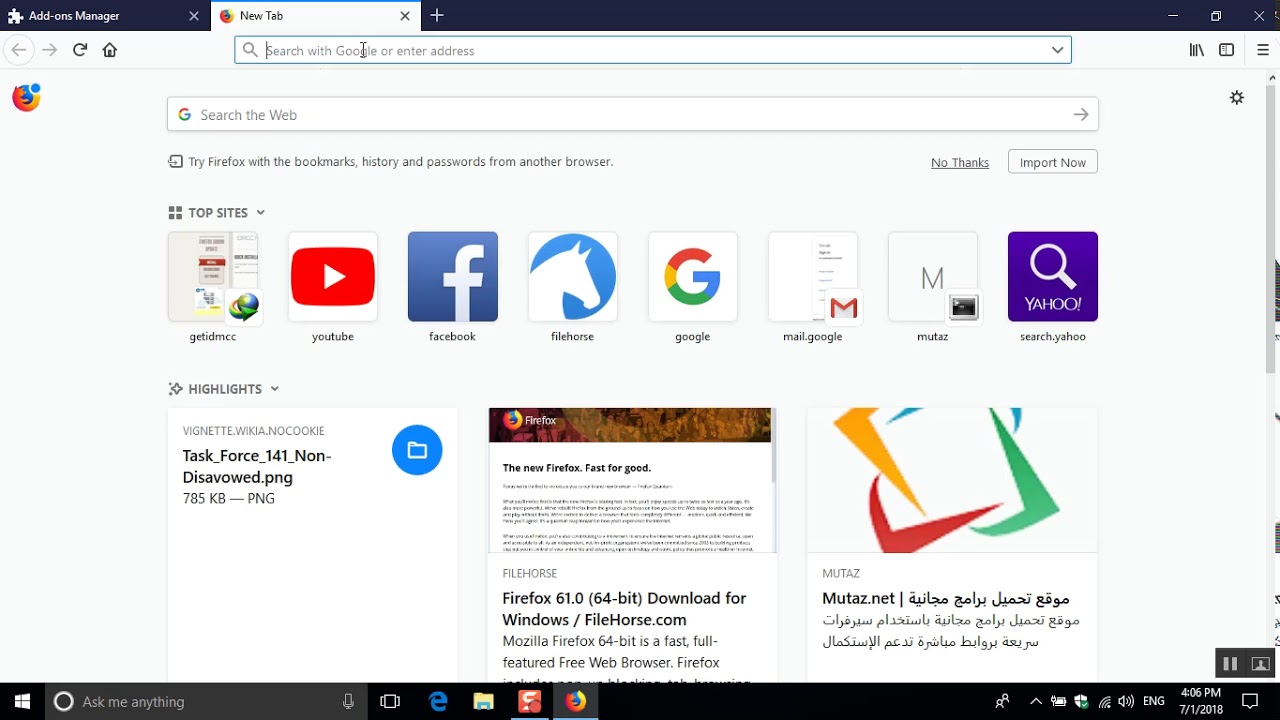Click the browser Back arrow button
Image resolution: width=1280 pixels, height=720 pixels.
[x=19, y=50]
